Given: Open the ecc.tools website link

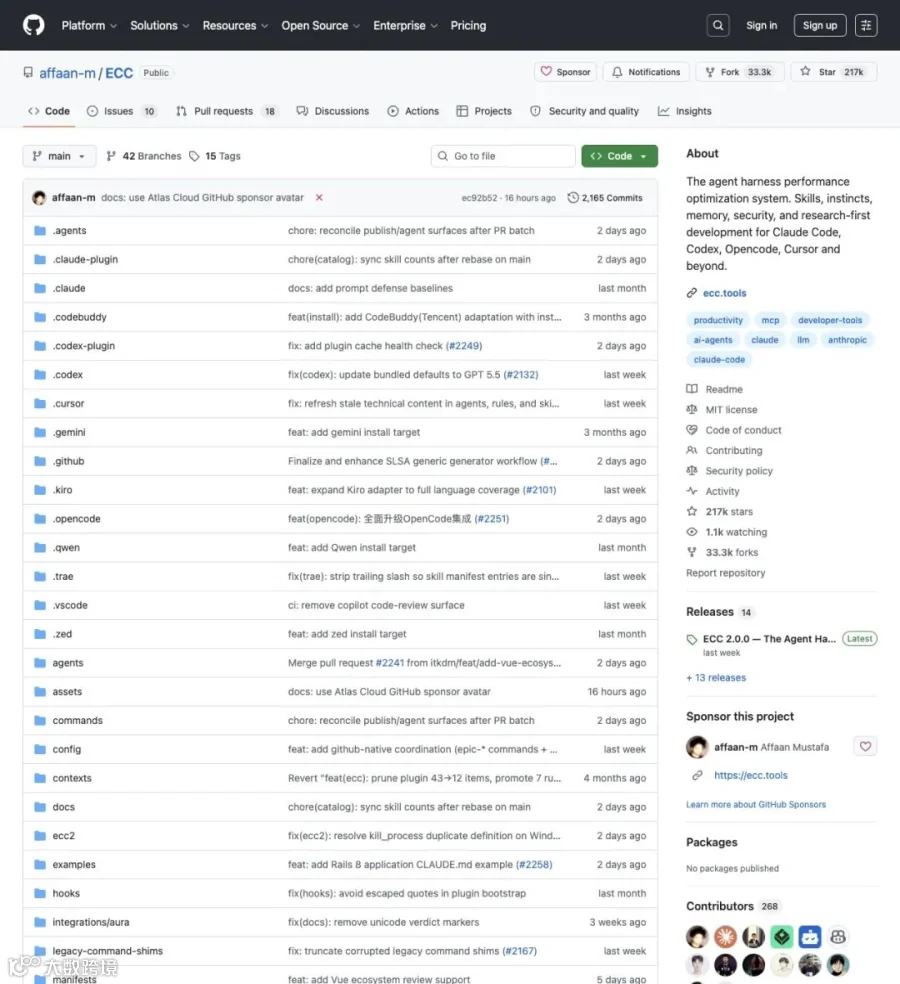Looking at the screenshot, I should [724, 293].
